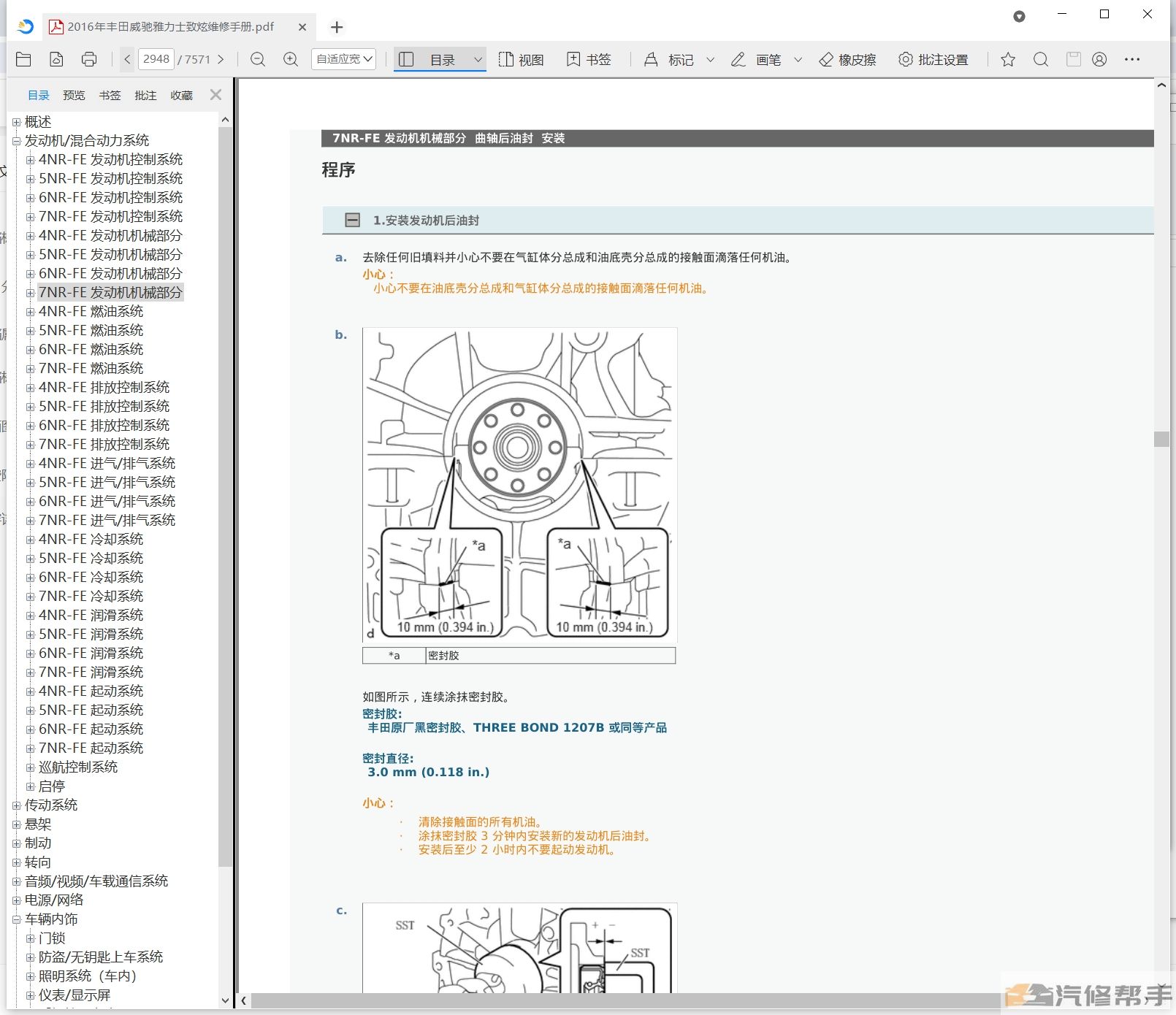Click the save-as document icon
The image size is (1176, 1015).
pos(56,59)
